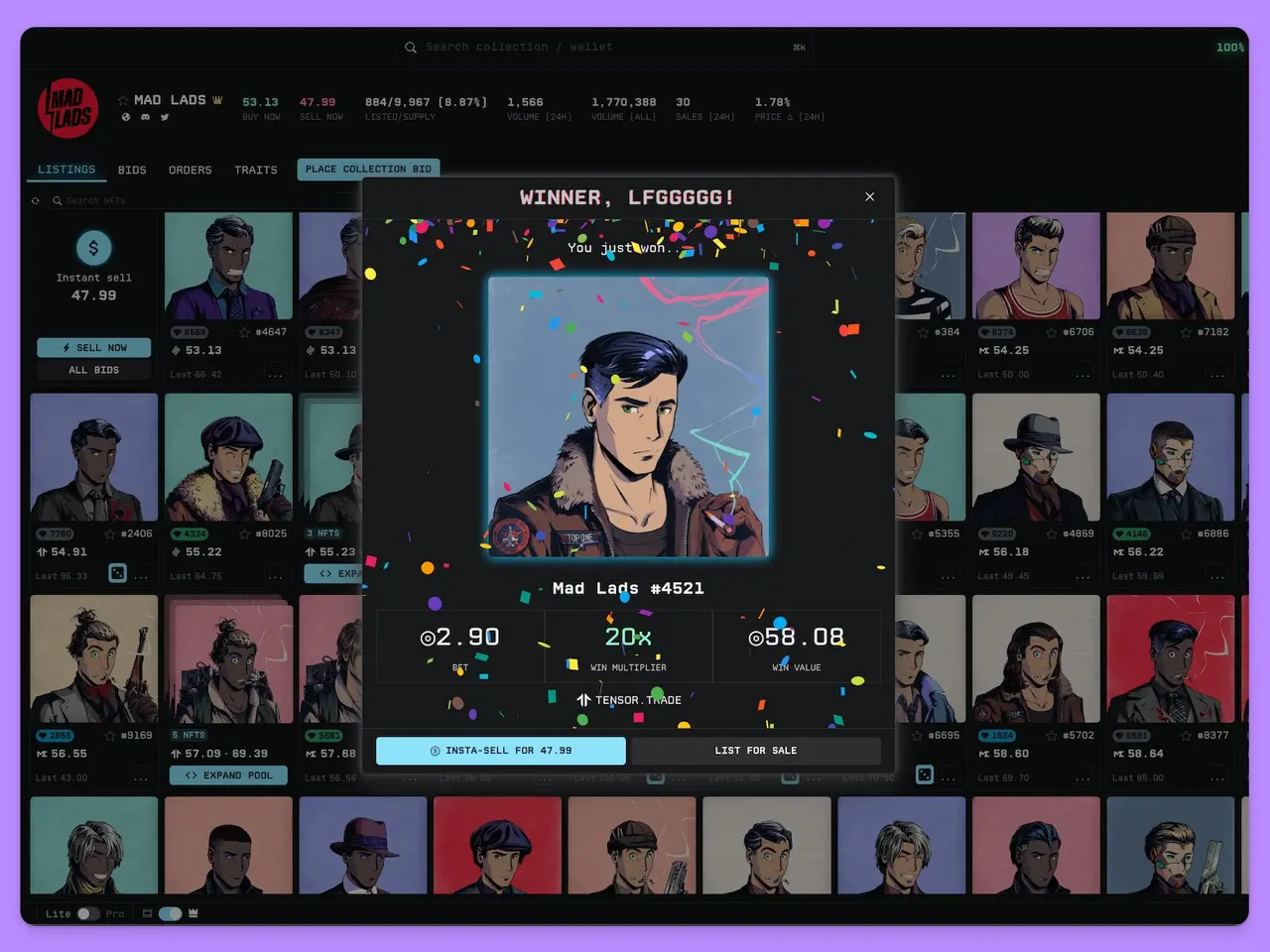Favorite NFT #384 with its star
1270x952 pixels.
924,332
